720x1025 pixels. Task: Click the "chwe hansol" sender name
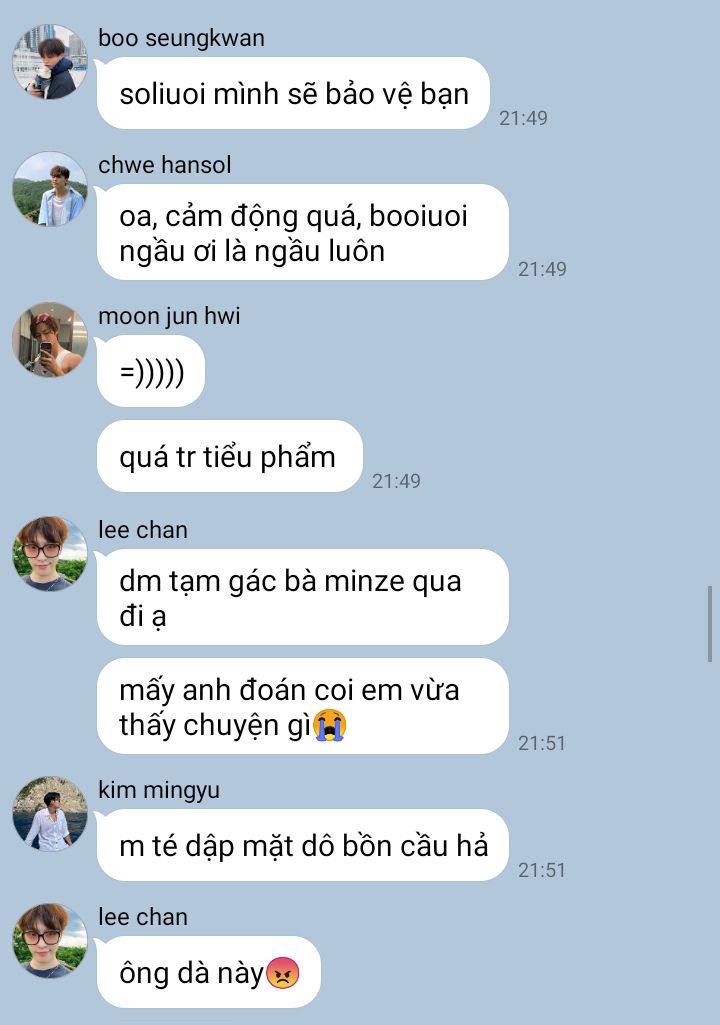[x=164, y=165]
